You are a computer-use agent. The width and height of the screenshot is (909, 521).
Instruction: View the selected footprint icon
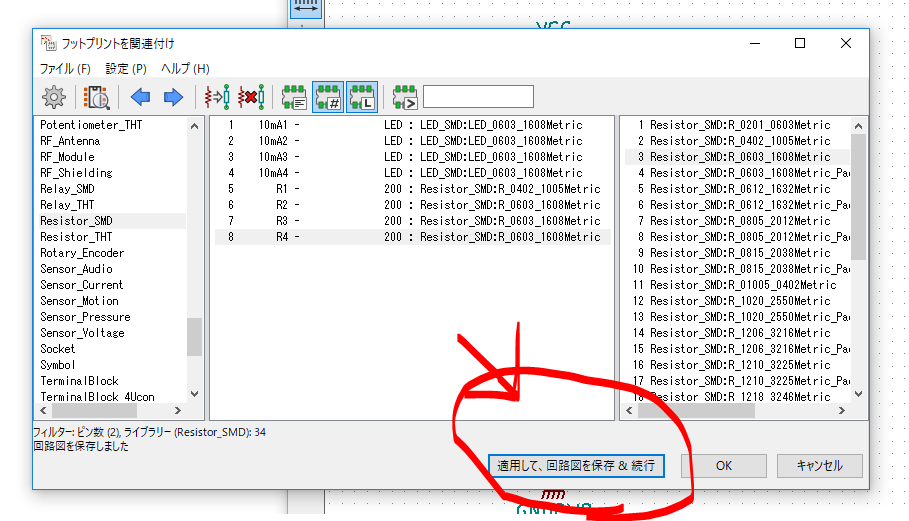point(96,97)
